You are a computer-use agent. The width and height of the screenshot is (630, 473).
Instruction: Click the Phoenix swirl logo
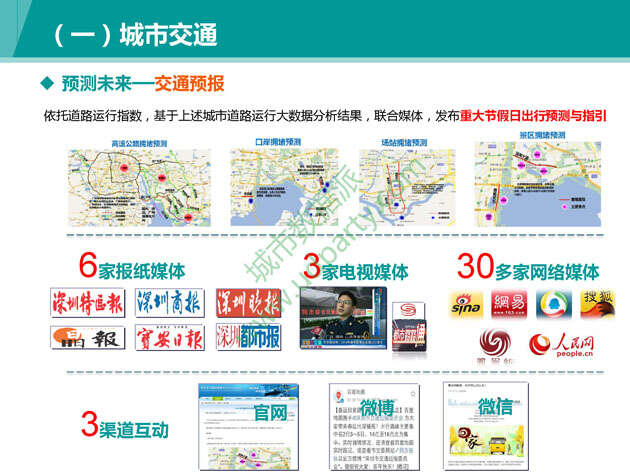(495, 345)
